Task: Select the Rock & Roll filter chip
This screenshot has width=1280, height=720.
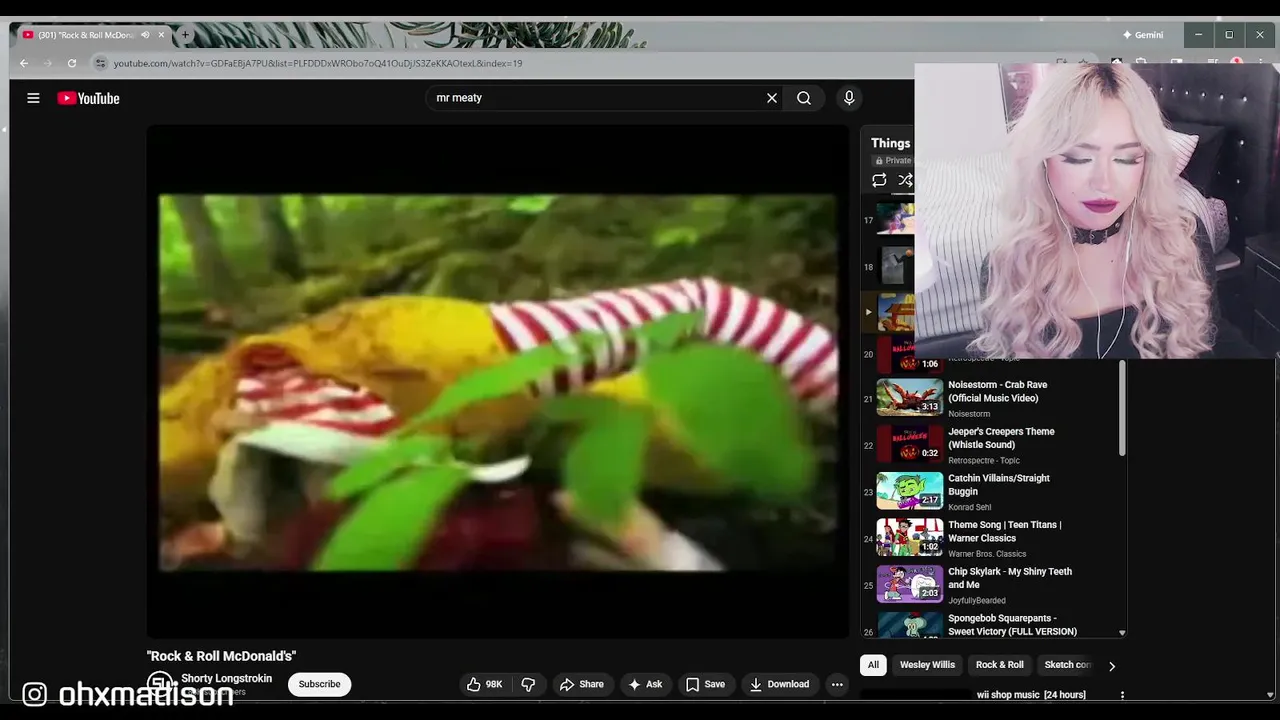Action: coord(1000,665)
